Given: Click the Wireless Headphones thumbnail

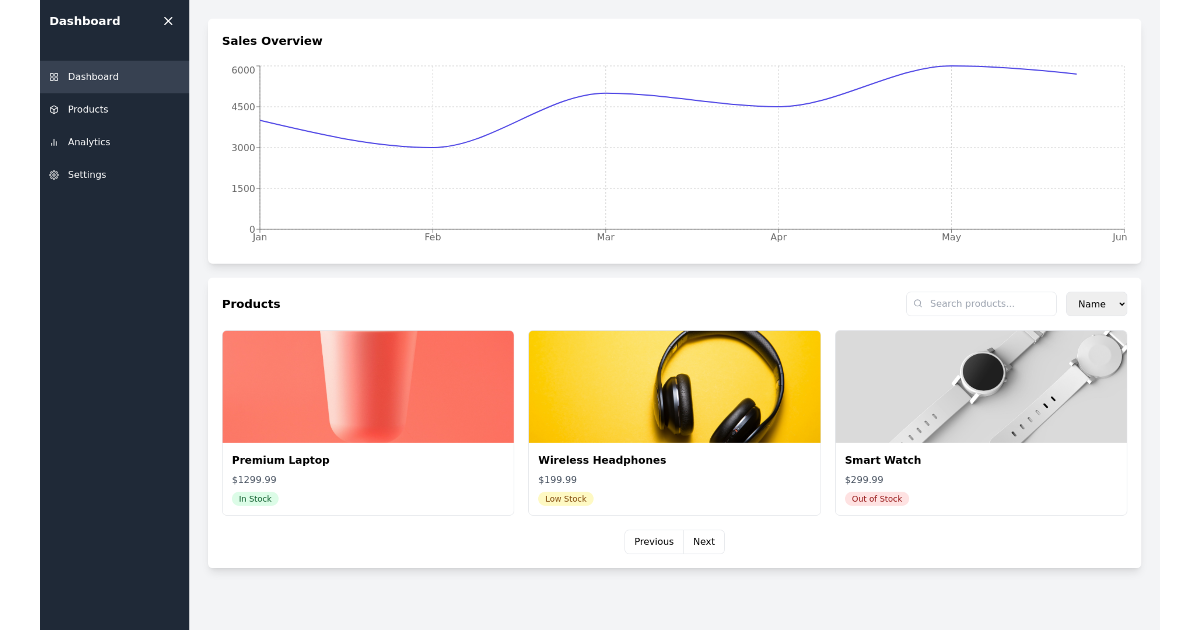Looking at the screenshot, I should (x=674, y=387).
